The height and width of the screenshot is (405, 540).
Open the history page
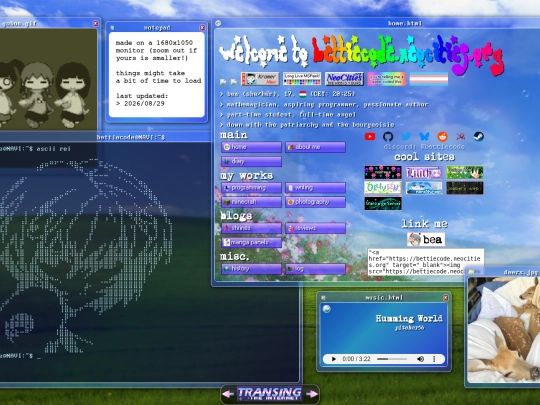pos(251,269)
